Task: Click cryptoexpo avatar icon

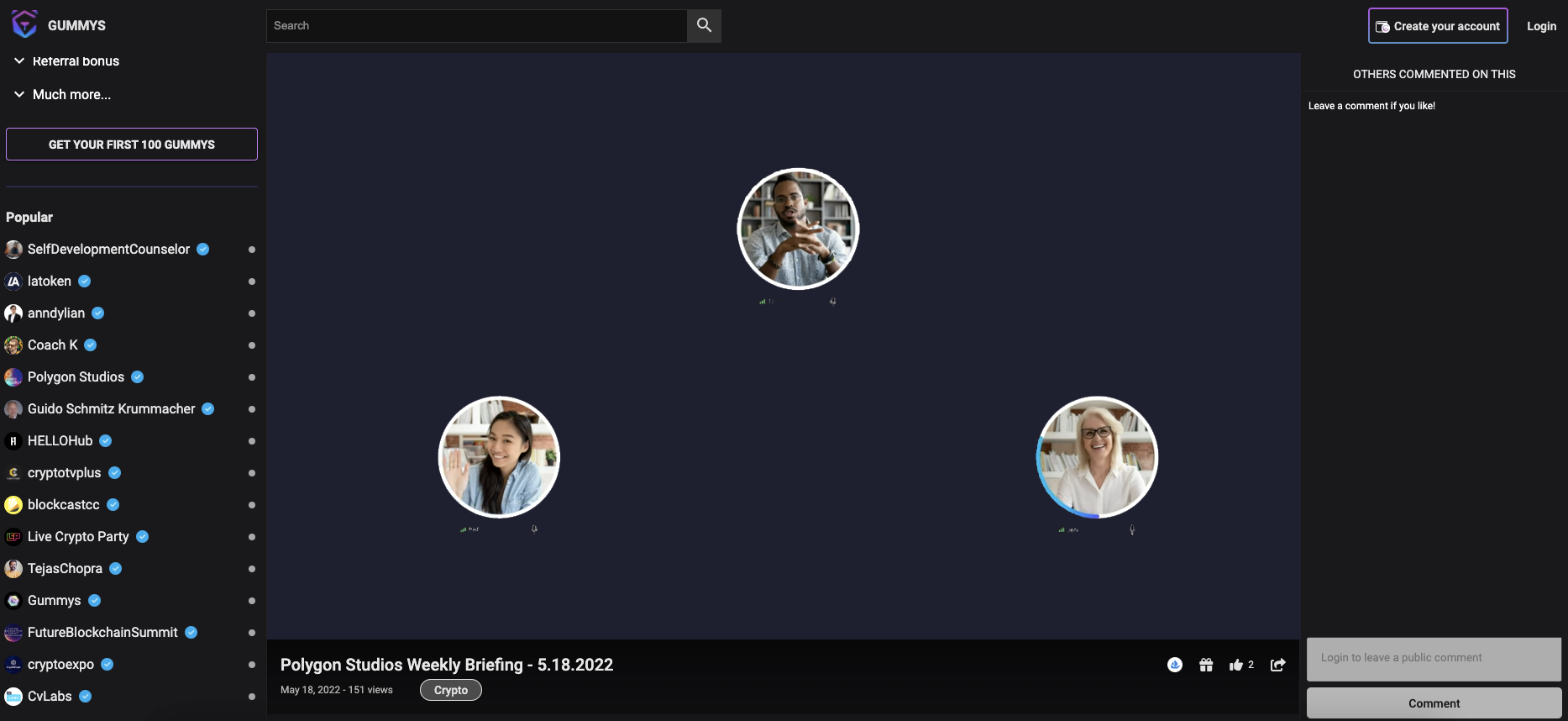Action: coord(13,664)
